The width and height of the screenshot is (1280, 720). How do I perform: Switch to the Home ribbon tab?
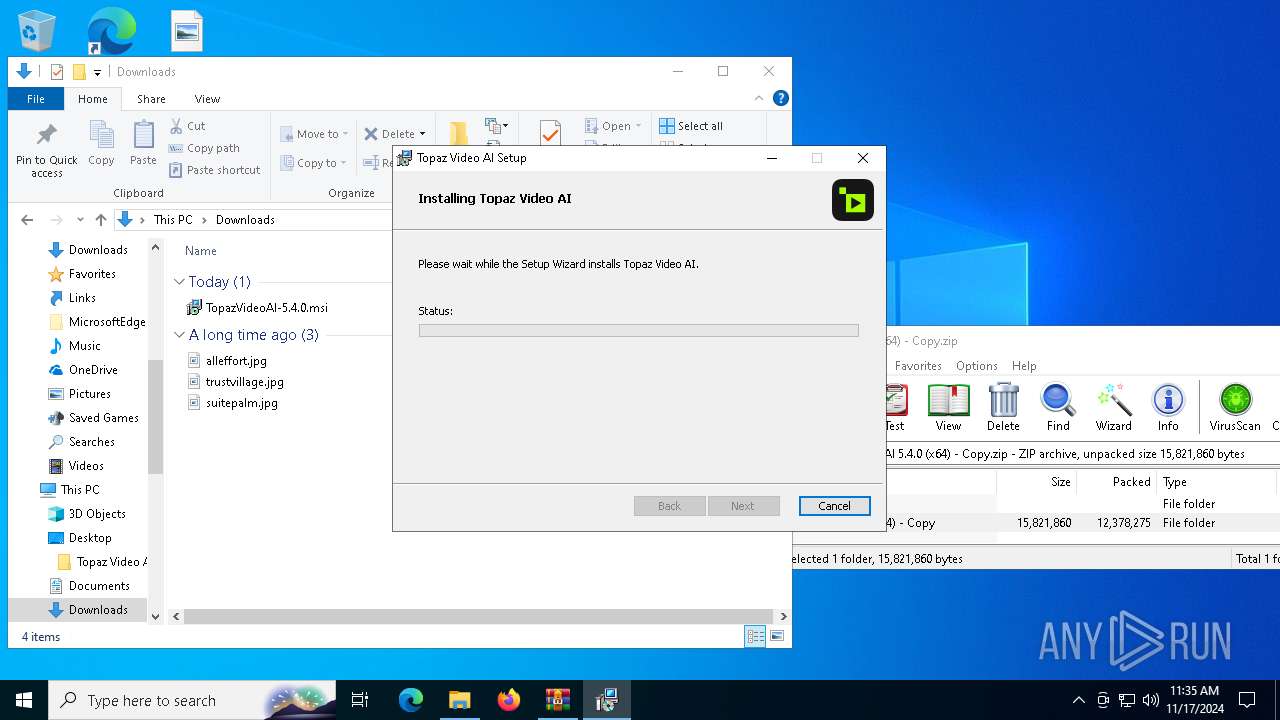(x=93, y=99)
